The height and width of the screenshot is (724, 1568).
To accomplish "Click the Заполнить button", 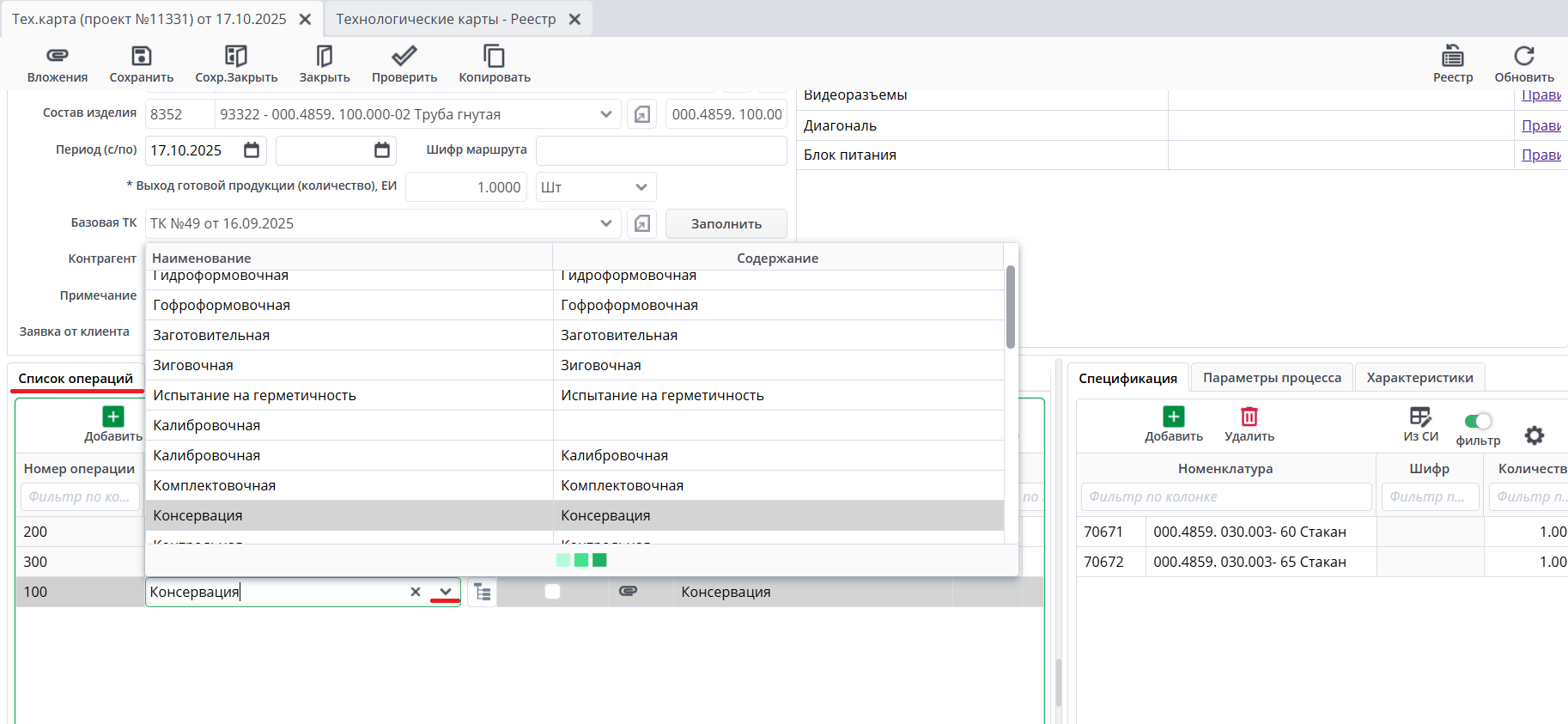I will click(x=726, y=223).
